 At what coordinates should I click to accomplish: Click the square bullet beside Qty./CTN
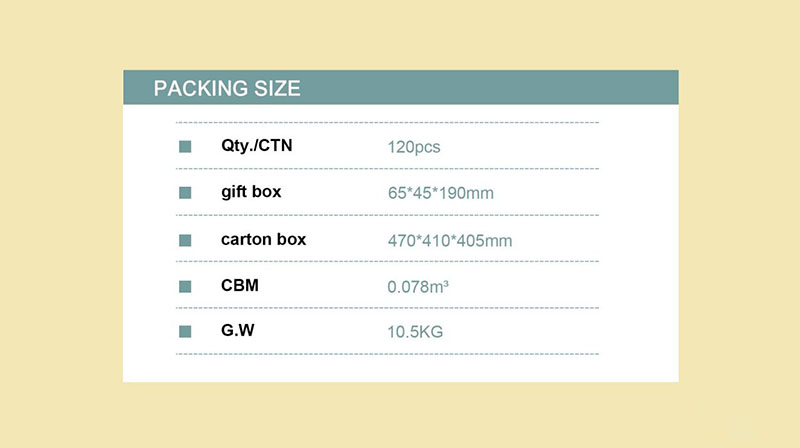185,147
